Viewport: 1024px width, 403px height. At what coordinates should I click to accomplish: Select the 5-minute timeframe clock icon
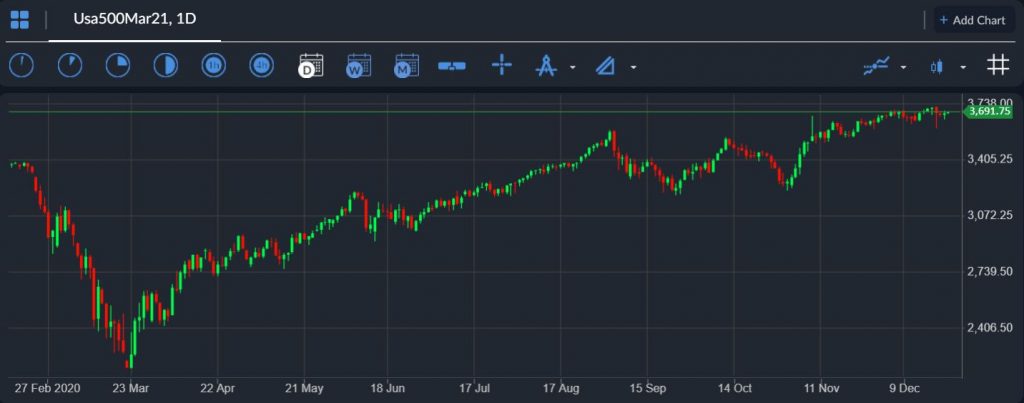tap(70, 66)
